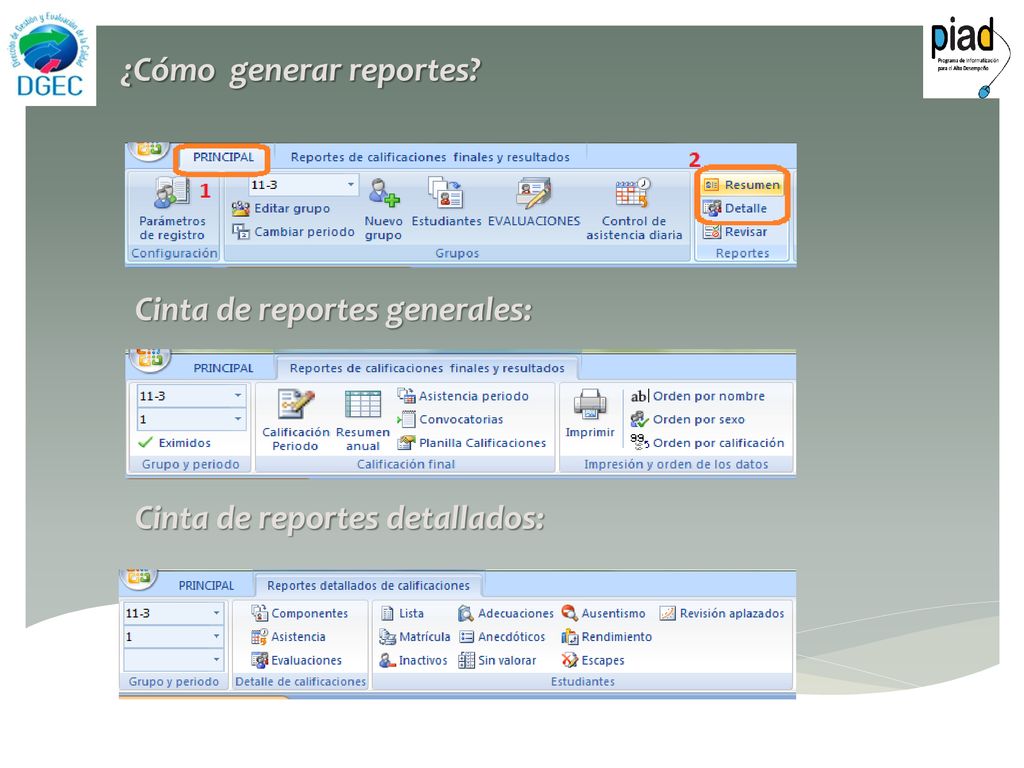Image resolution: width=1024 pixels, height=768 pixels.
Task: Click Revisar in the Reportes group
Action: [x=735, y=232]
